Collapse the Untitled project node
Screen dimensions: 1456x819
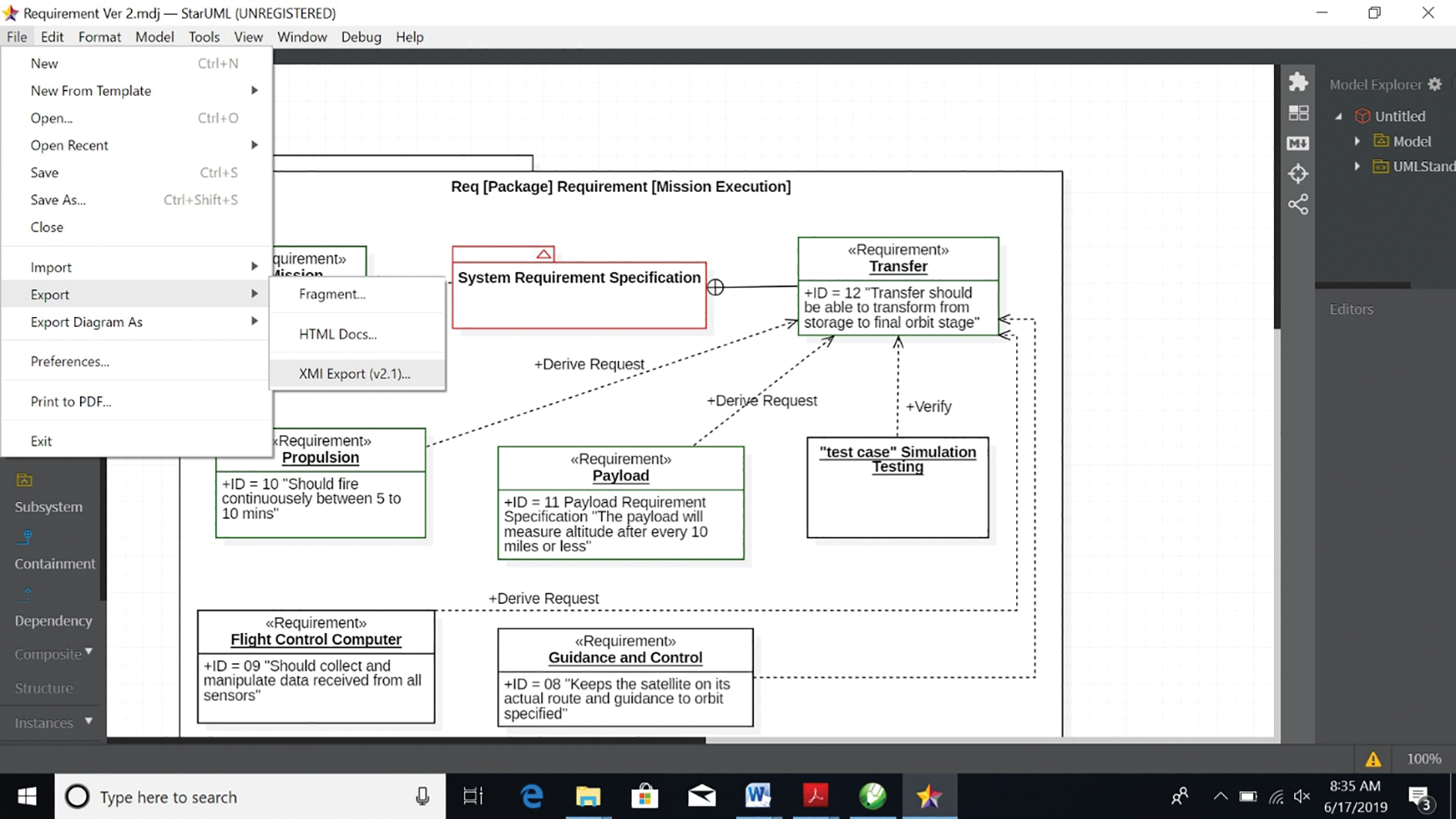click(x=1338, y=116)
